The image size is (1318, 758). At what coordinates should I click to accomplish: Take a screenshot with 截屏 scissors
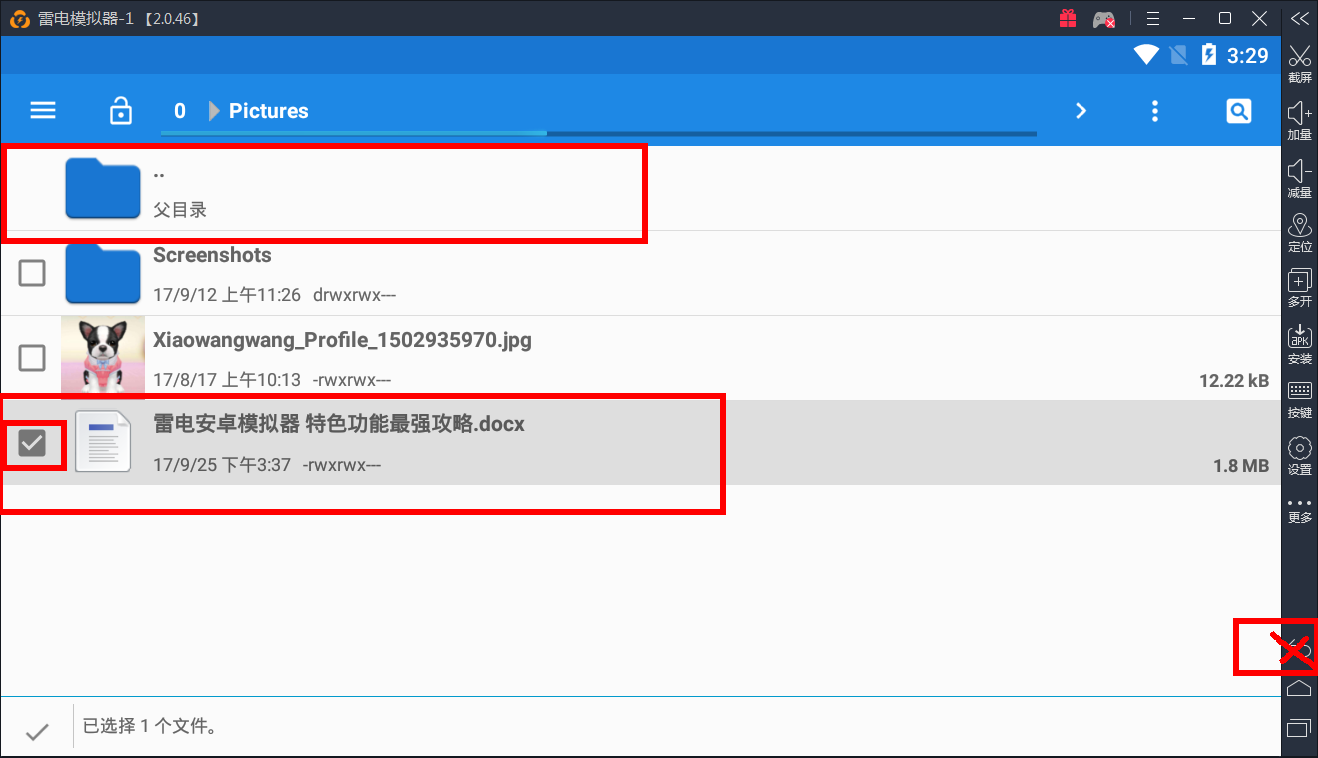(x=1300, y=64)
